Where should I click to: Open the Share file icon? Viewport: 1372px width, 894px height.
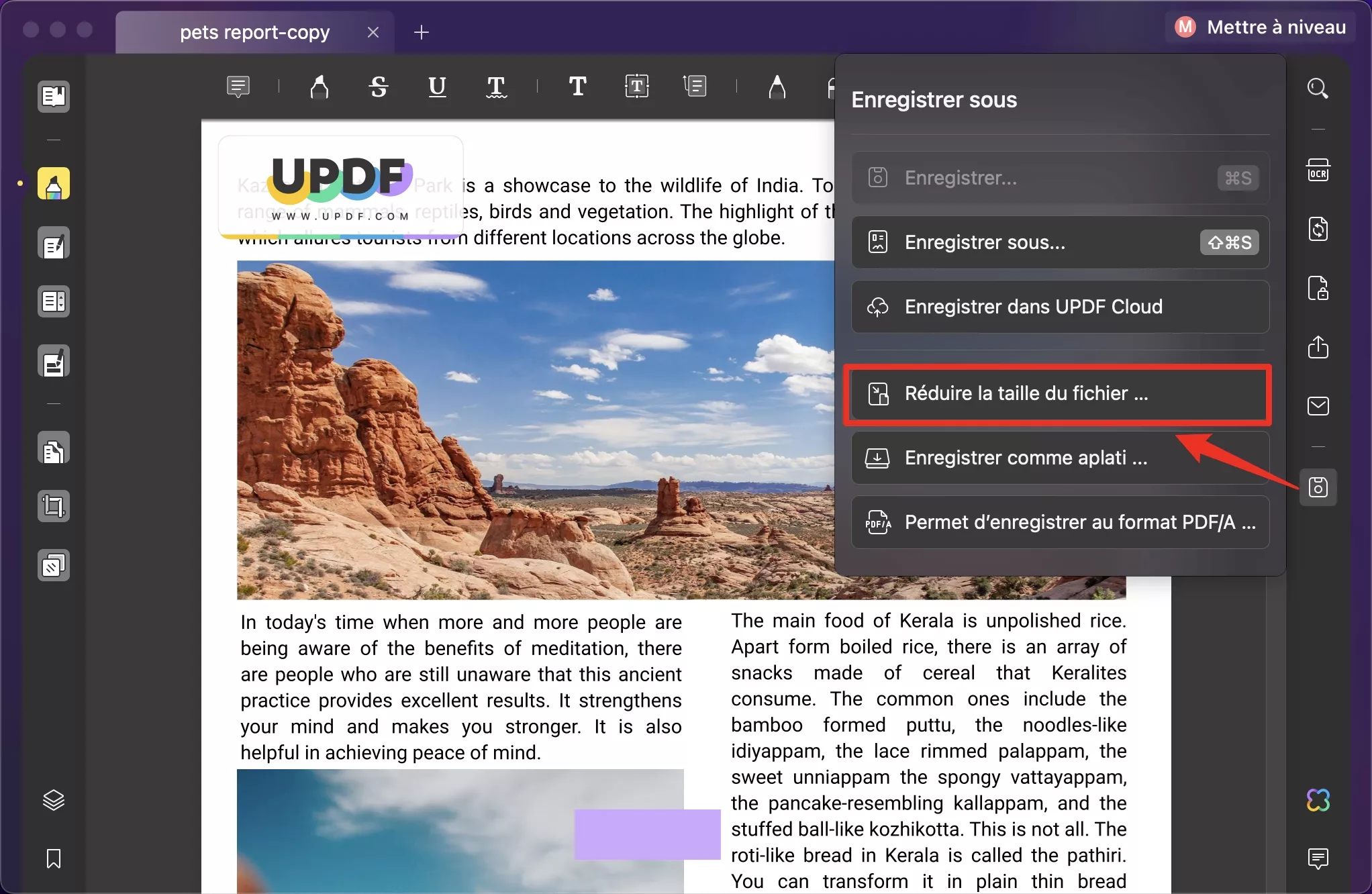point(1318,347)
